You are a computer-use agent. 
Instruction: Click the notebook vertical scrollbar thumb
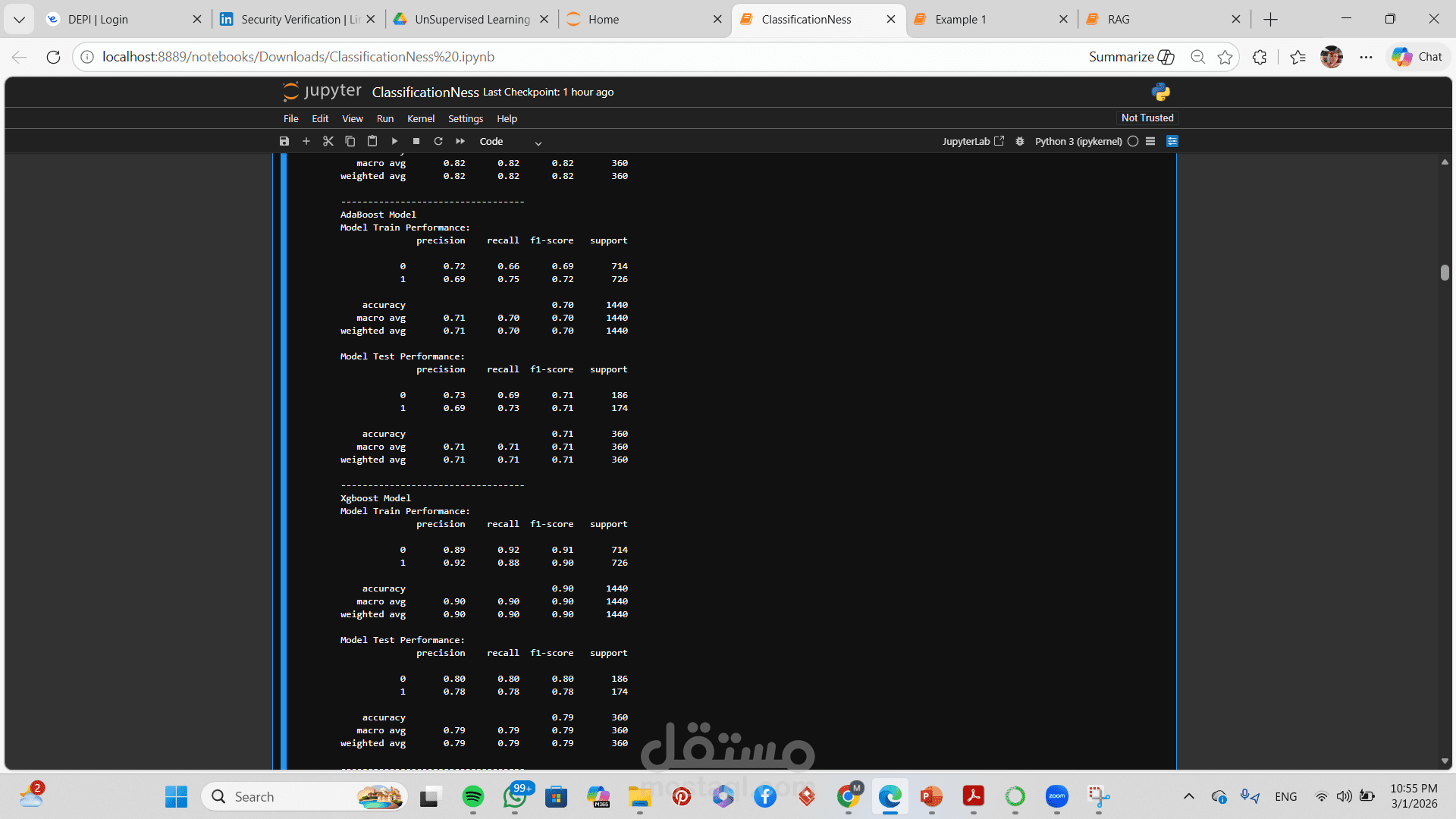coord(1445,272)
